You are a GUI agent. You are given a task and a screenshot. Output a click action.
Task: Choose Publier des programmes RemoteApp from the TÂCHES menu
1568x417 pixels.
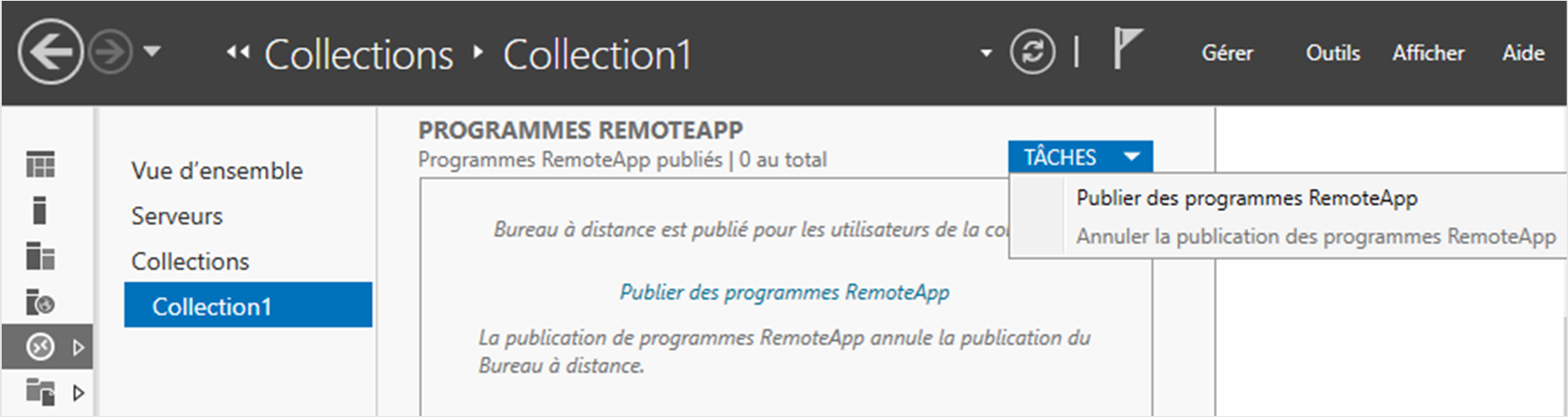click(1246, 198)
